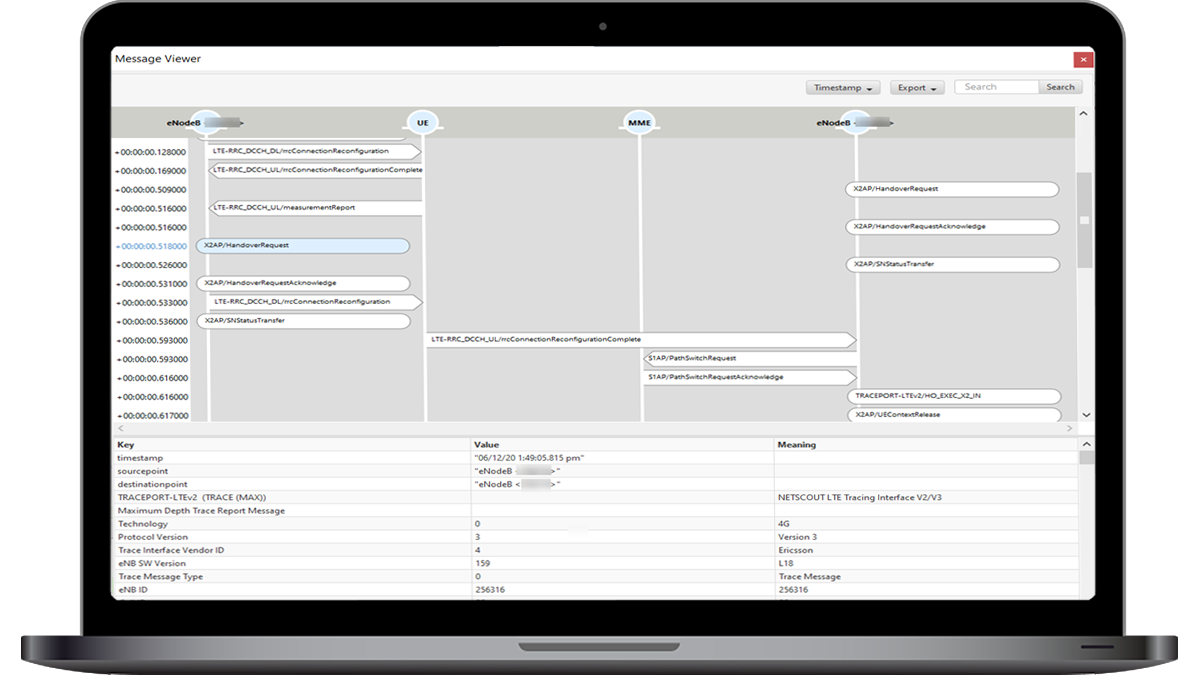Screen dimensions: 1200x675
Task: Click the Search button
Action: point(1060,87)
